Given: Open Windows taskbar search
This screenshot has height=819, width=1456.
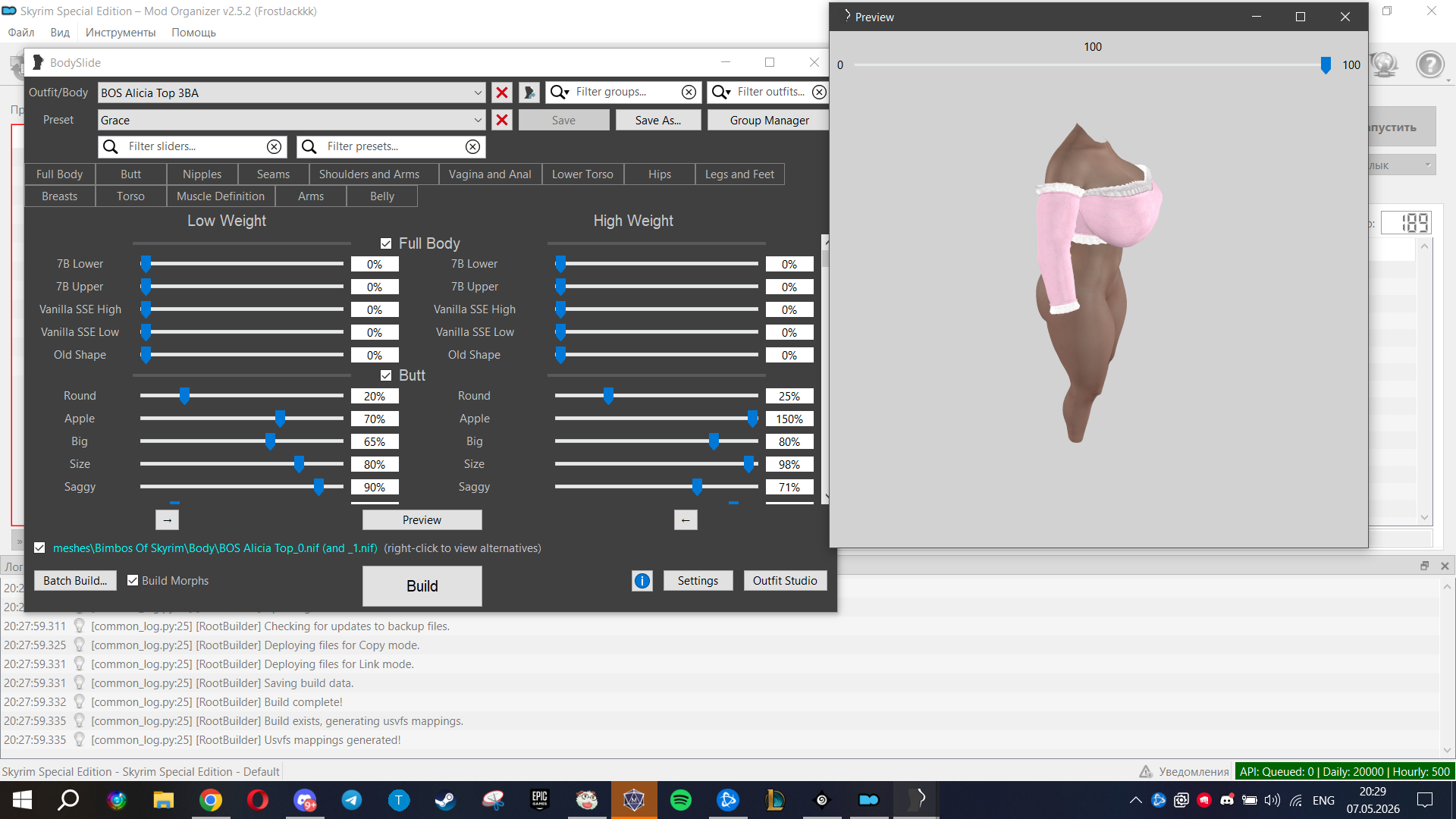Looking at the screenshot, I should coord(69,800).
